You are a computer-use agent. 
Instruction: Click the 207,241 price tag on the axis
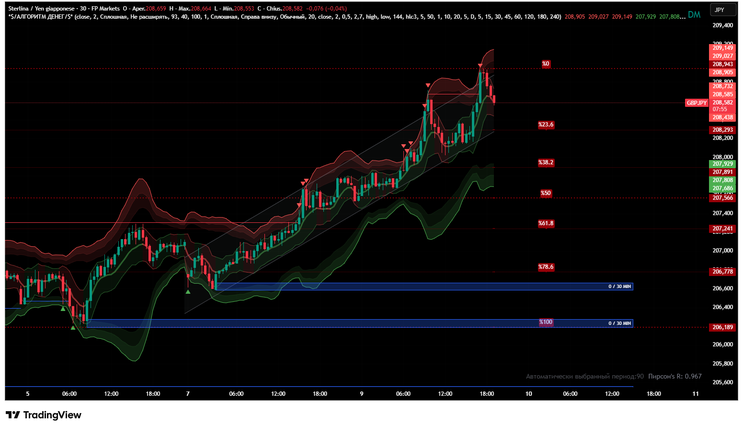tap(722, 228)
